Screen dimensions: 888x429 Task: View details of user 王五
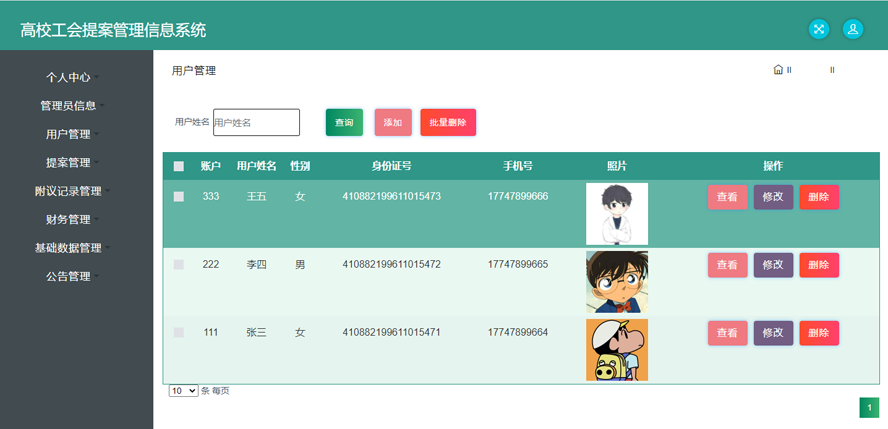coord(727,197)
